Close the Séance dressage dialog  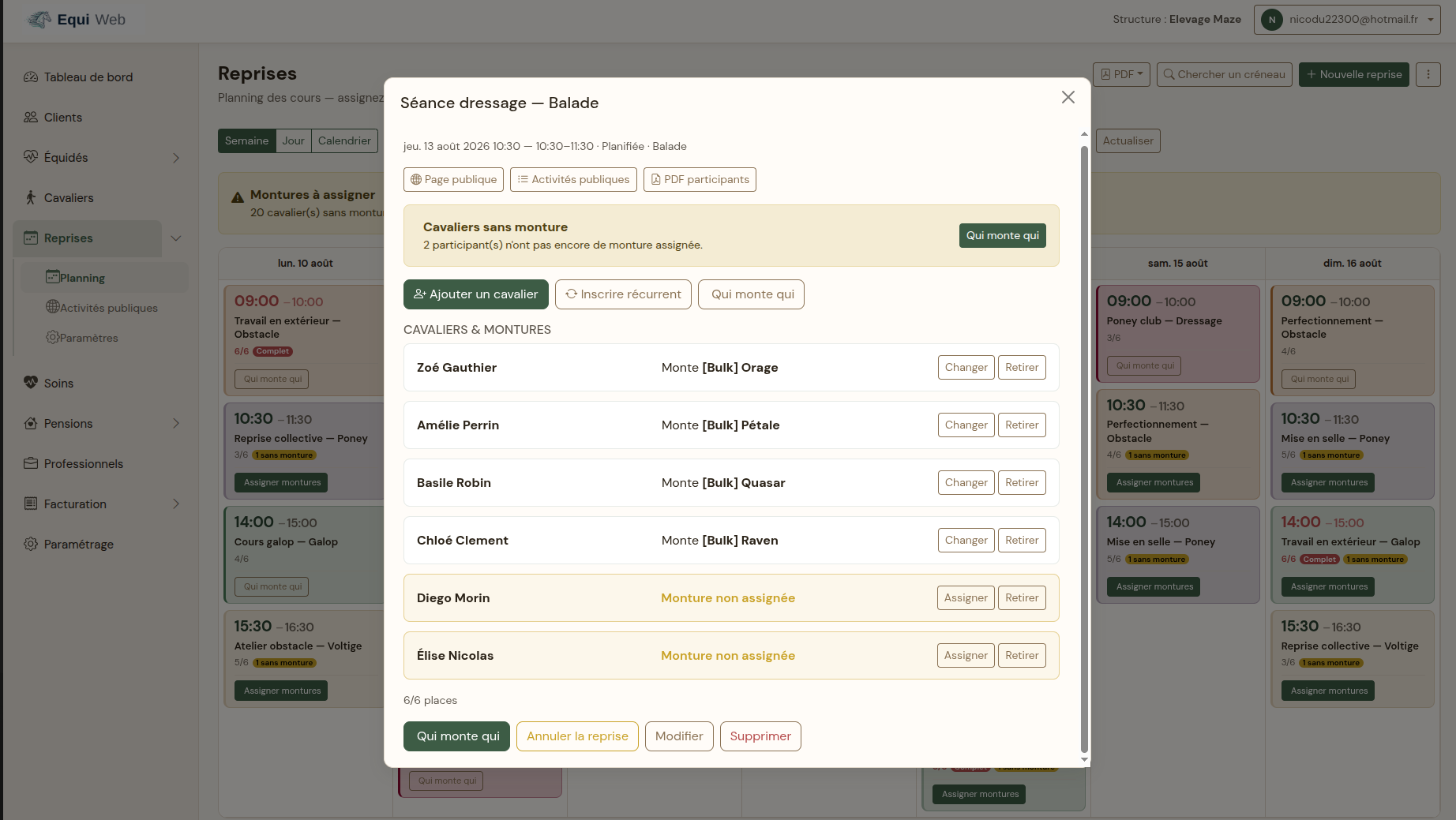[x=1068, y=97]
